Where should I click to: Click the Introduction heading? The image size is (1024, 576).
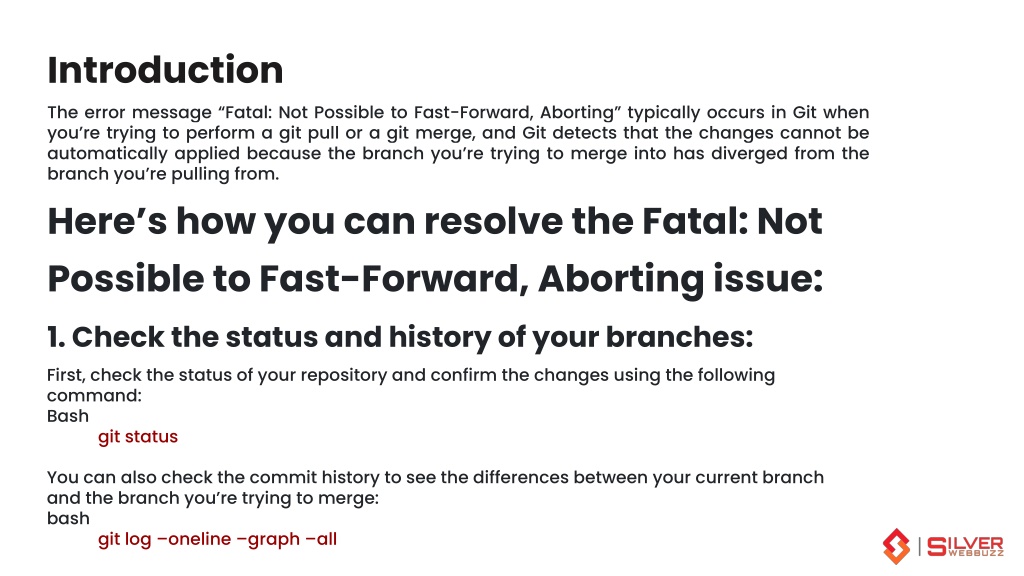(165, 70)
